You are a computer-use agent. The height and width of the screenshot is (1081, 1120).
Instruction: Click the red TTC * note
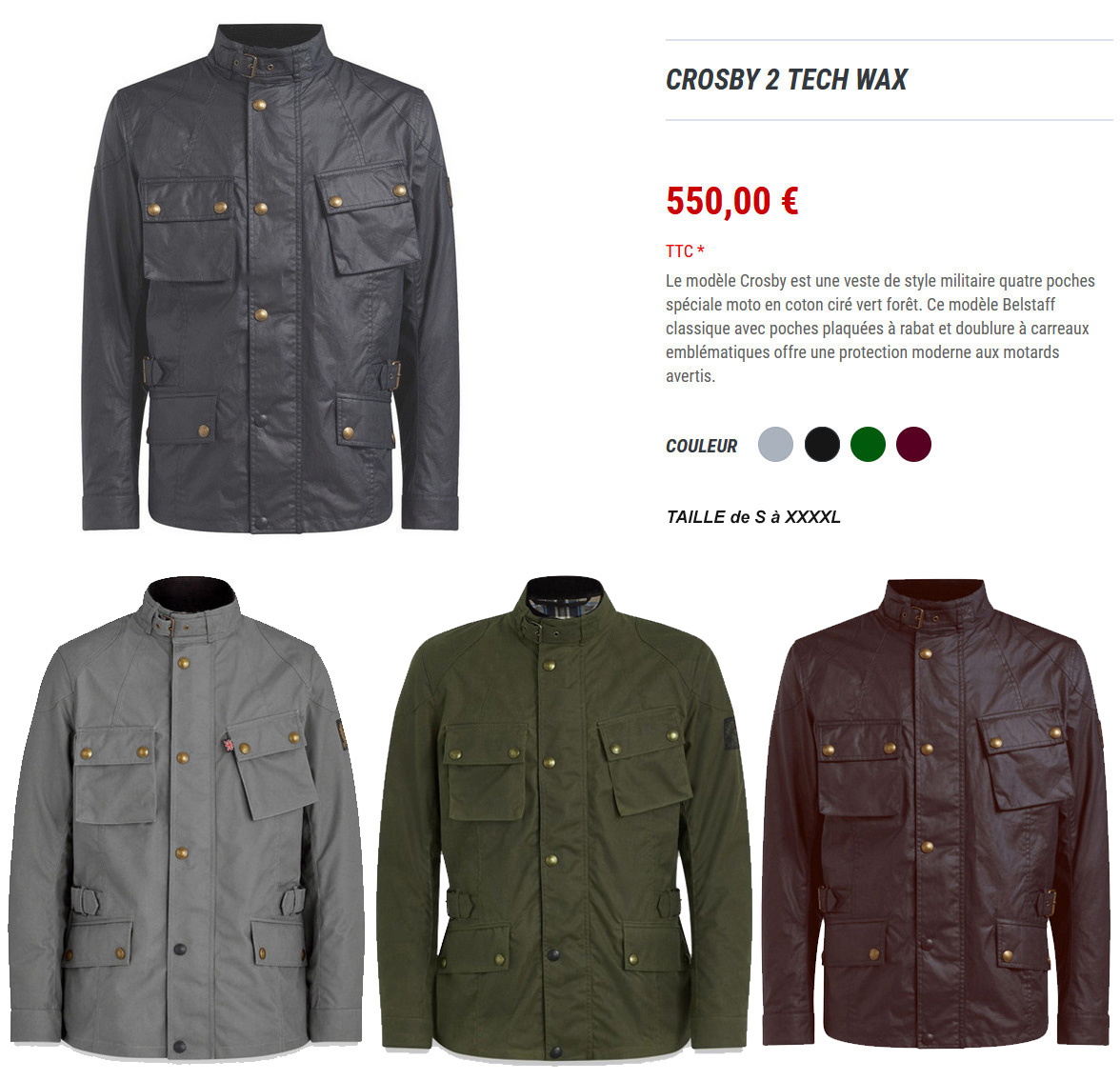pyautogui.click(x=685, y=251)
